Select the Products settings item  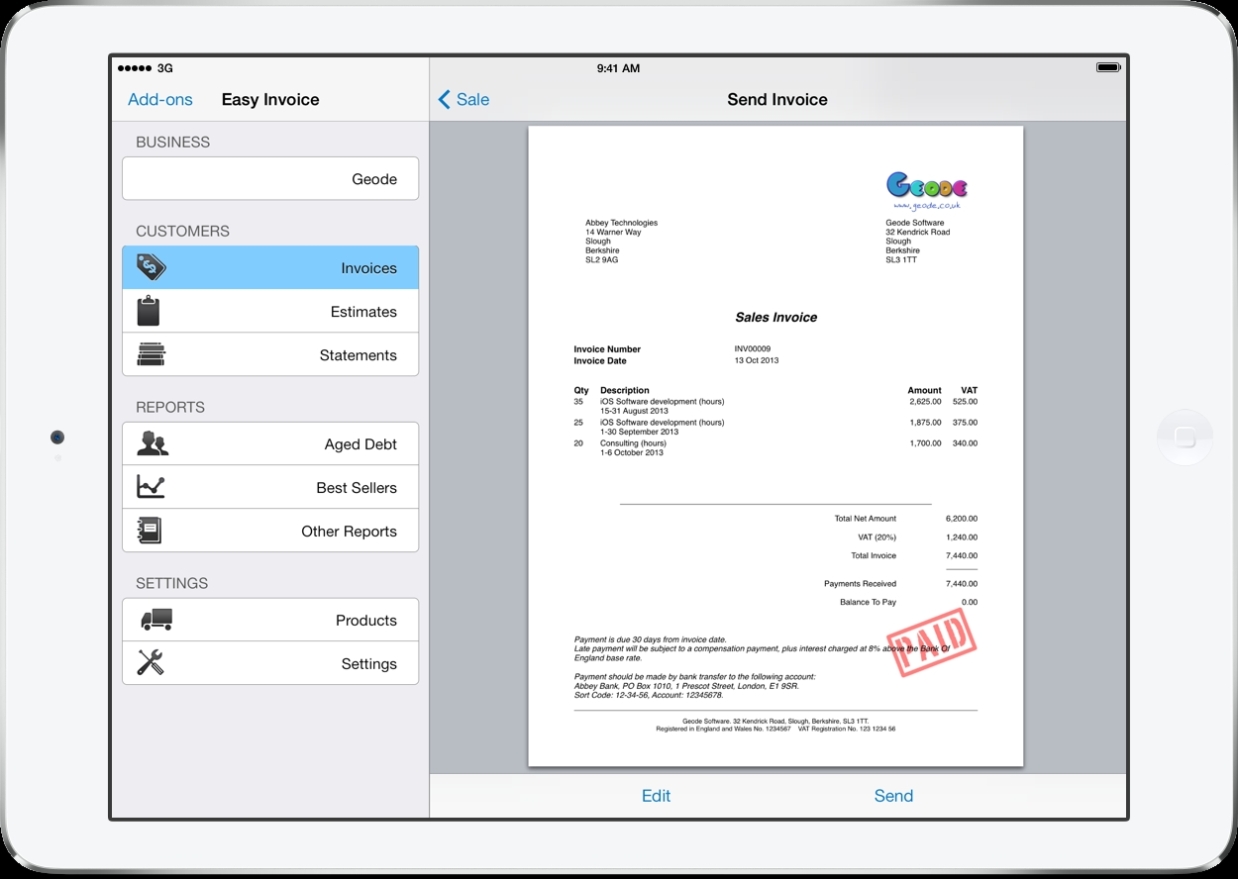pyautogui.click(x=270, y=620)
